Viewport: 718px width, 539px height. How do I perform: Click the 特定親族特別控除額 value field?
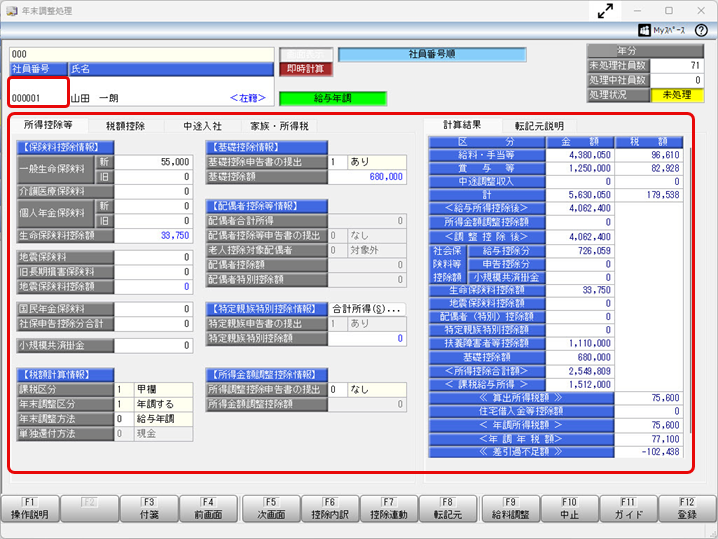367,338
